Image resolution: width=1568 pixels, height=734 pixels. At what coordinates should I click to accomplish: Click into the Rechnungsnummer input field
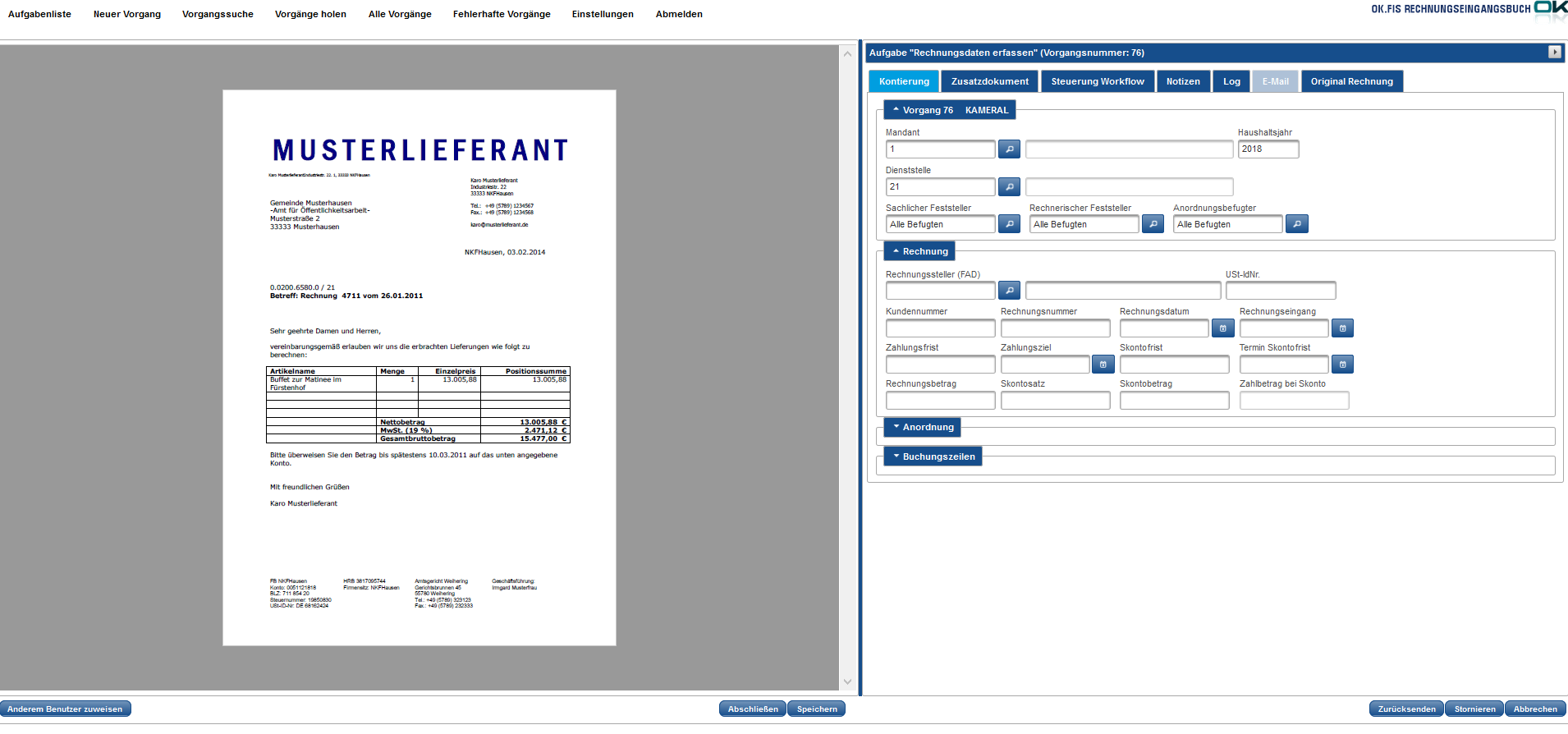pyautogui.click(x=1055, y=329)
